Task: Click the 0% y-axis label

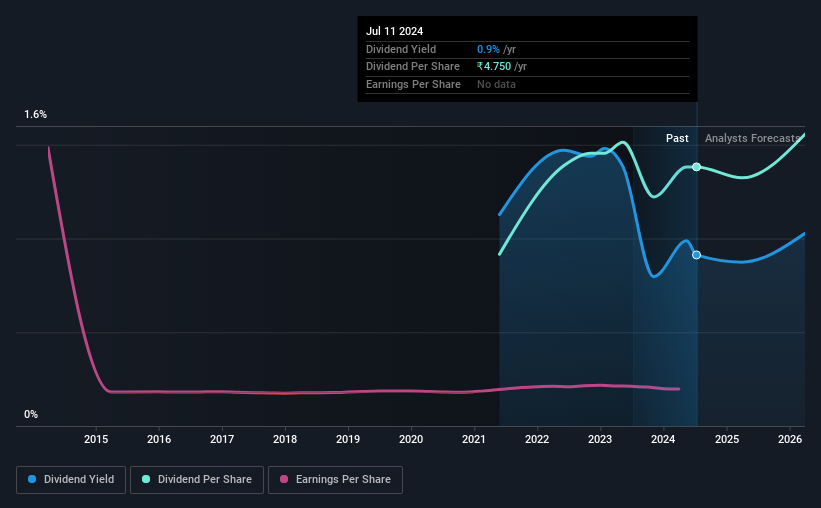Action: (31, 414)
